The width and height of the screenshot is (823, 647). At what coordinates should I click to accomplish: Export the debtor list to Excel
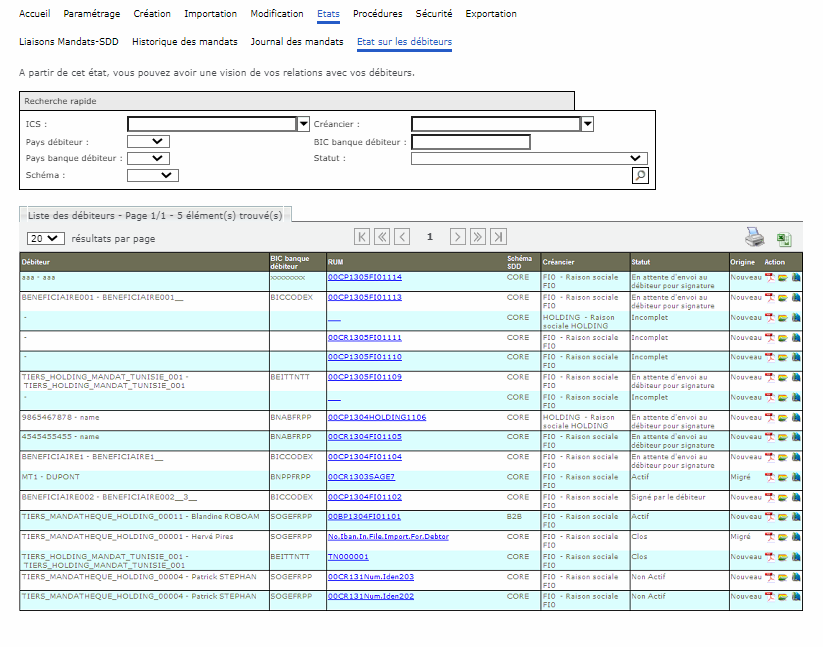point(785,238)
